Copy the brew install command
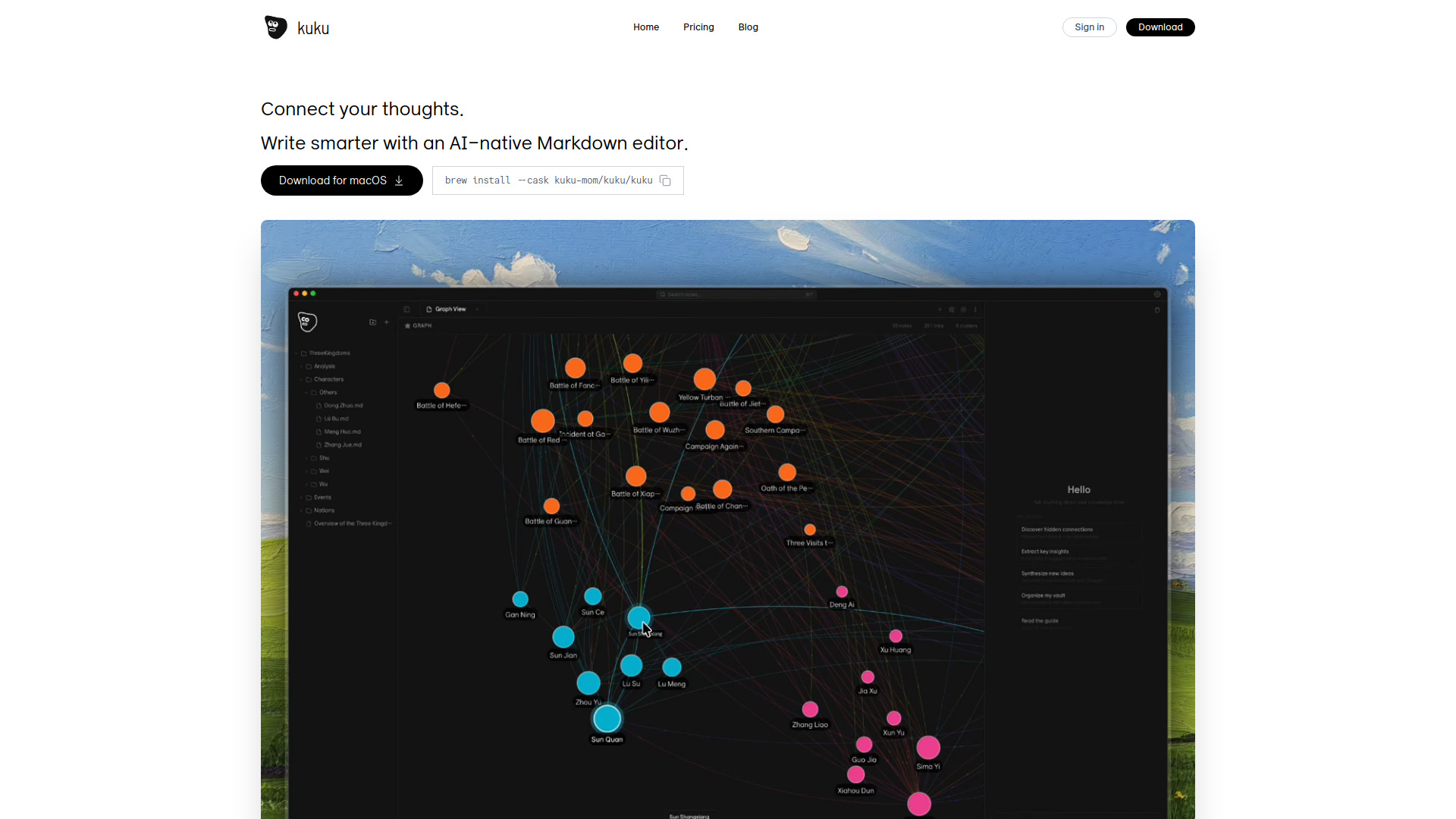Image resolution: width=1456 pixels, height=819 pixels. point(665,180)
